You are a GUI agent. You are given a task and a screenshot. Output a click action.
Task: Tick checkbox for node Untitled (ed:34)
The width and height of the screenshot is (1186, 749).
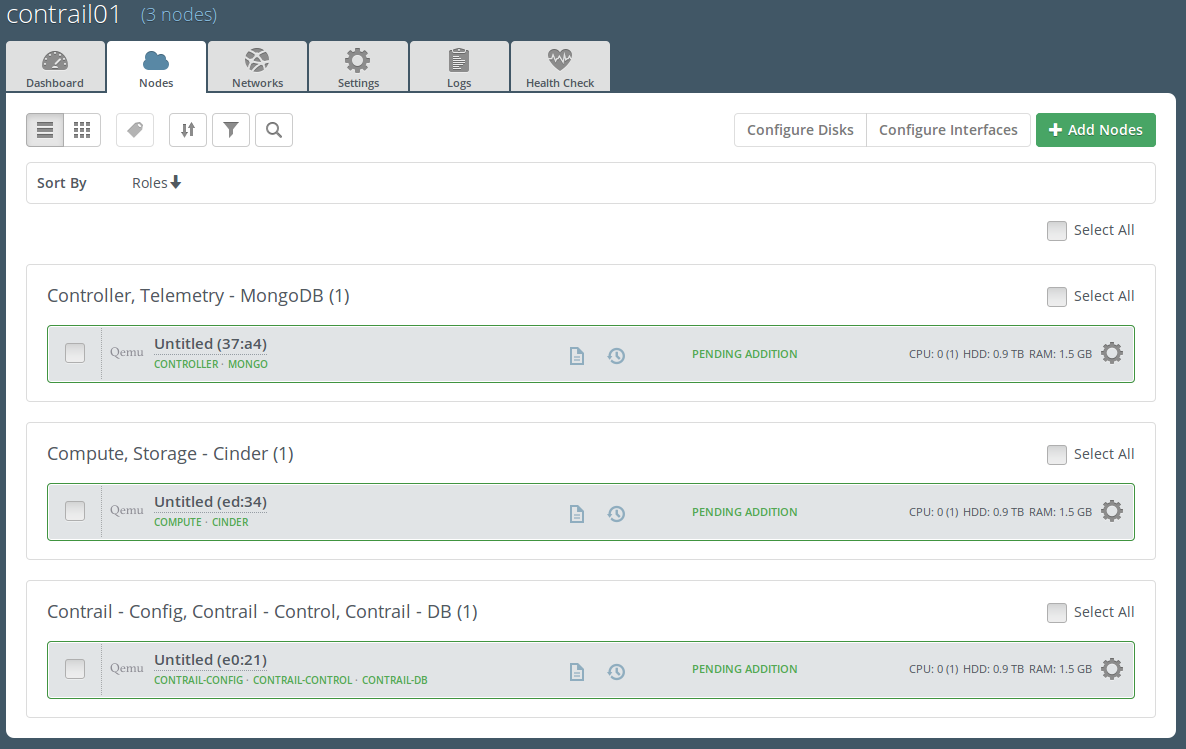[75, 511]
